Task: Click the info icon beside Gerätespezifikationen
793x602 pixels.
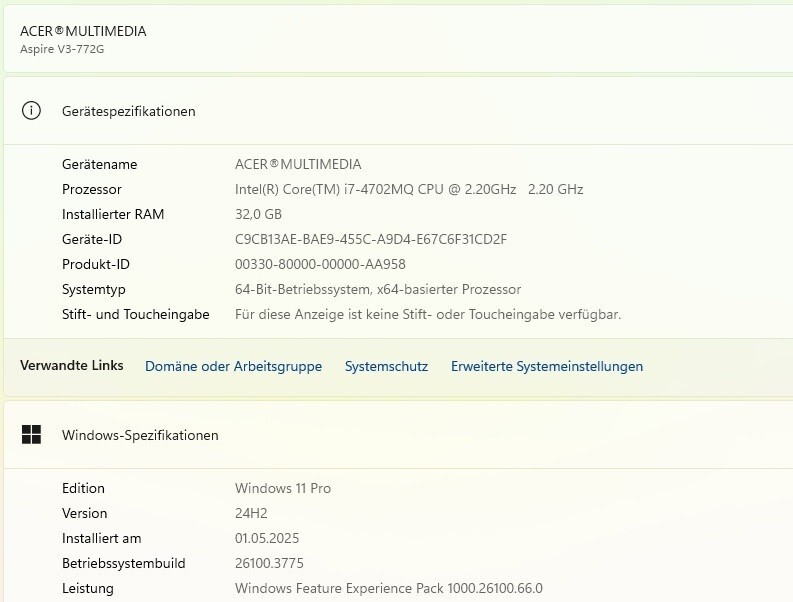Action: (x=31, y=110)
